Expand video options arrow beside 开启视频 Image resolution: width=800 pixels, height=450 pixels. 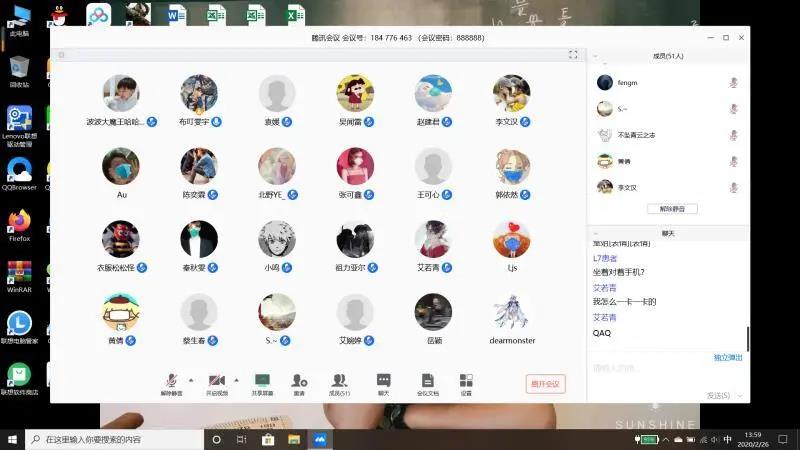tap(236, 380)
